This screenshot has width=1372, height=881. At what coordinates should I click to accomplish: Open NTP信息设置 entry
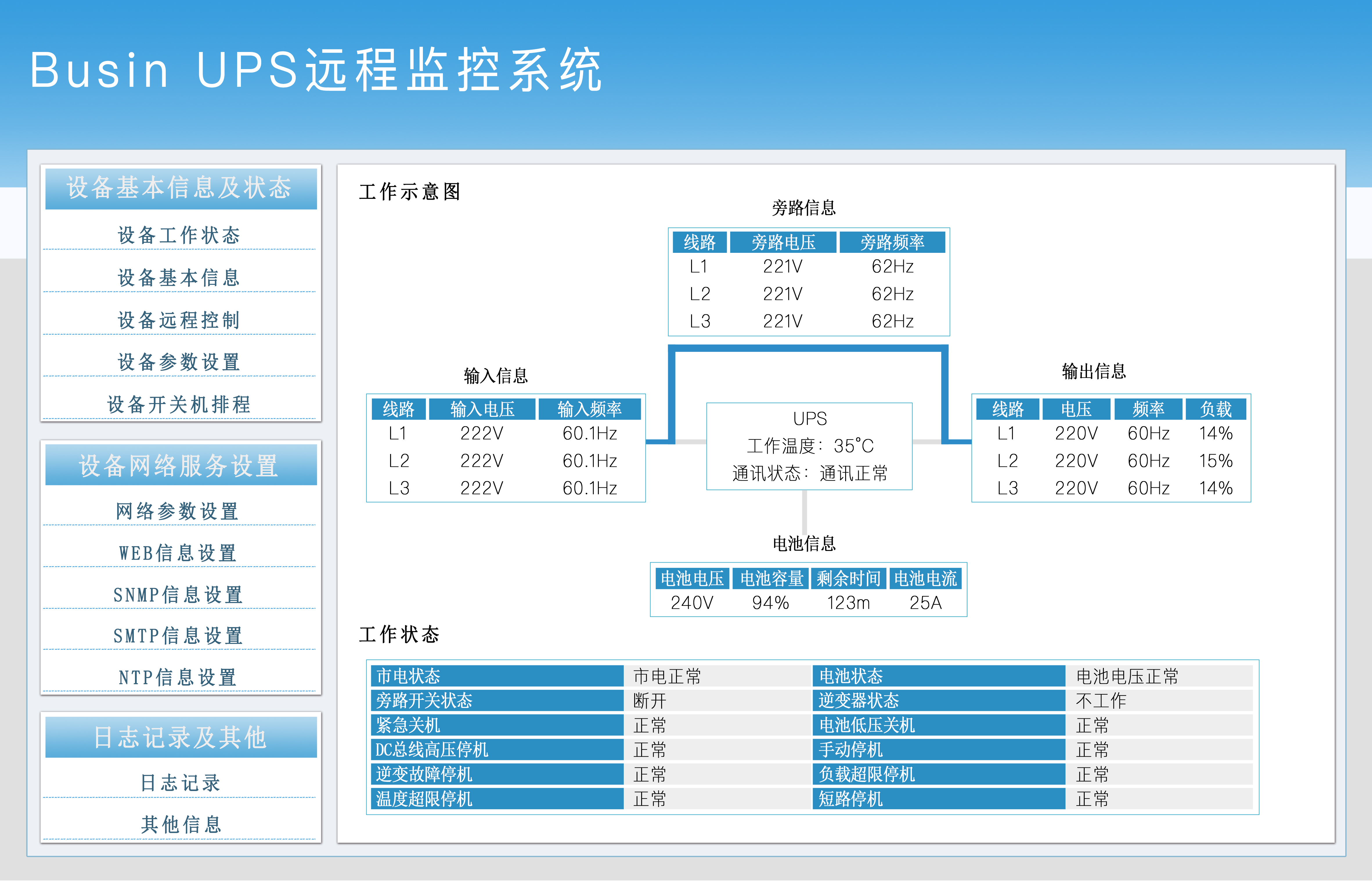pos(178,677)
